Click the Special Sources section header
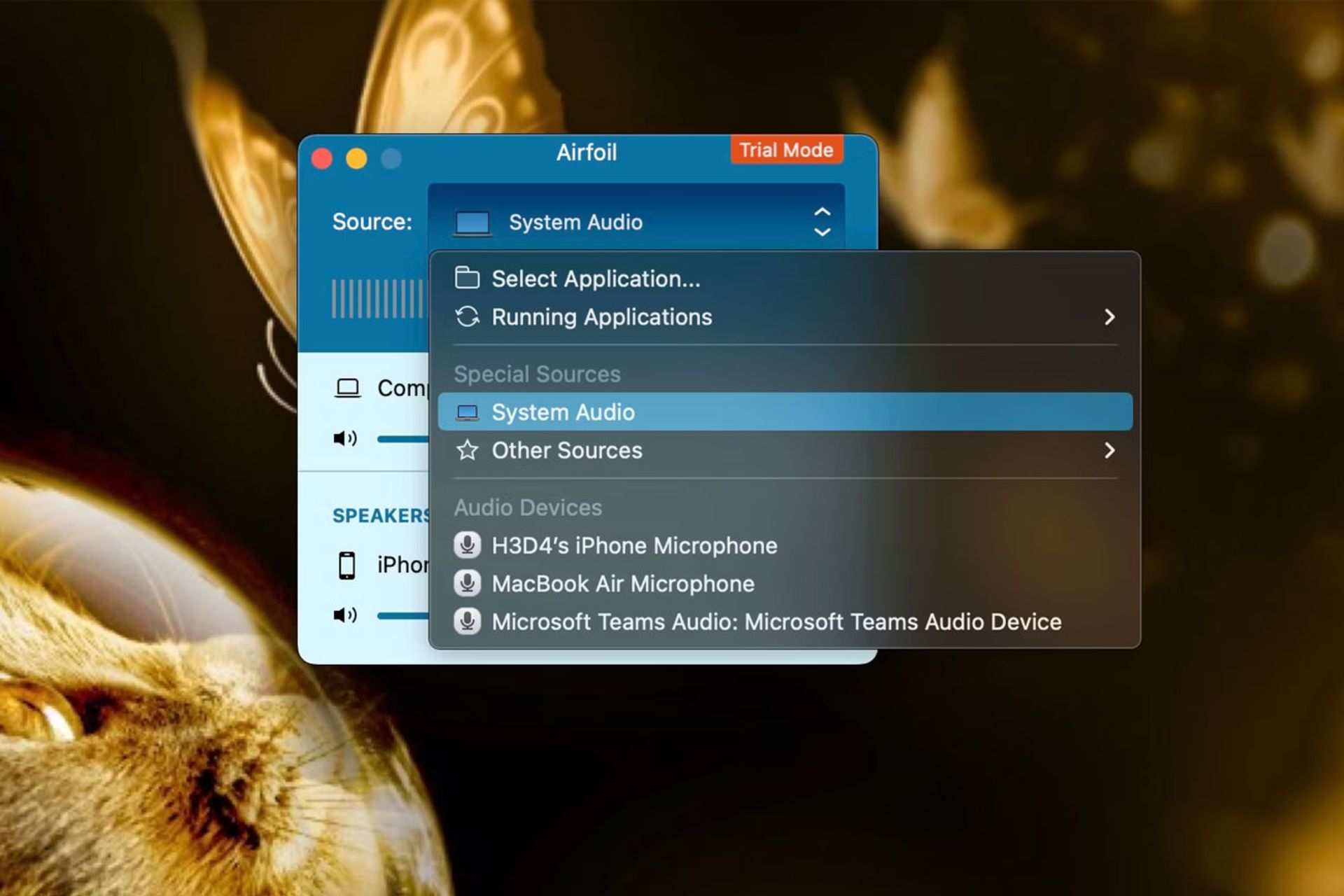The height and width of the screenshot is (896, 1344). pyautogui.click(x=537, y=374)
